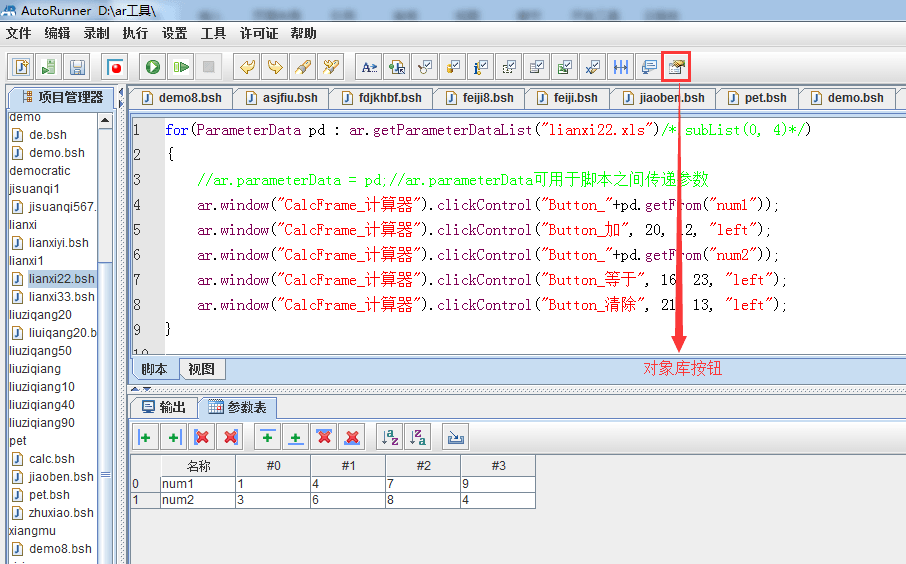
Task: Click the new project toolbar icon
Action: coord(21,67)
